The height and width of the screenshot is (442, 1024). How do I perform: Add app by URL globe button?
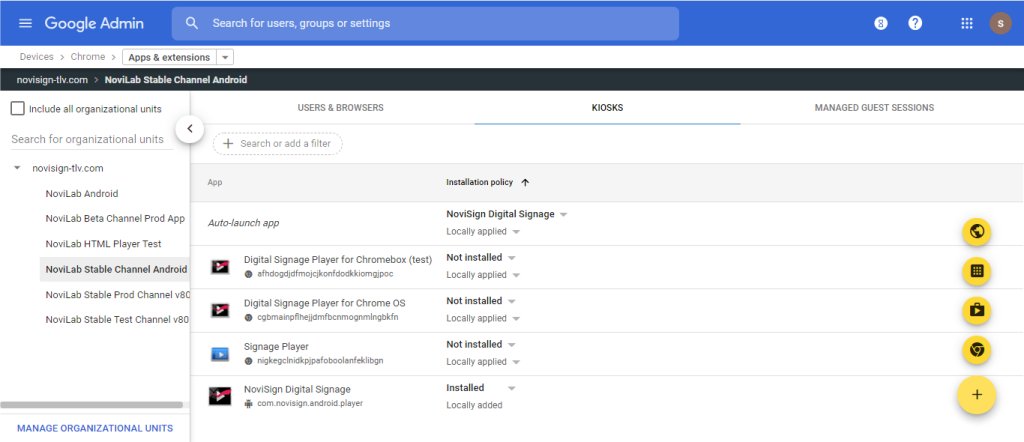tap(976, 232)
